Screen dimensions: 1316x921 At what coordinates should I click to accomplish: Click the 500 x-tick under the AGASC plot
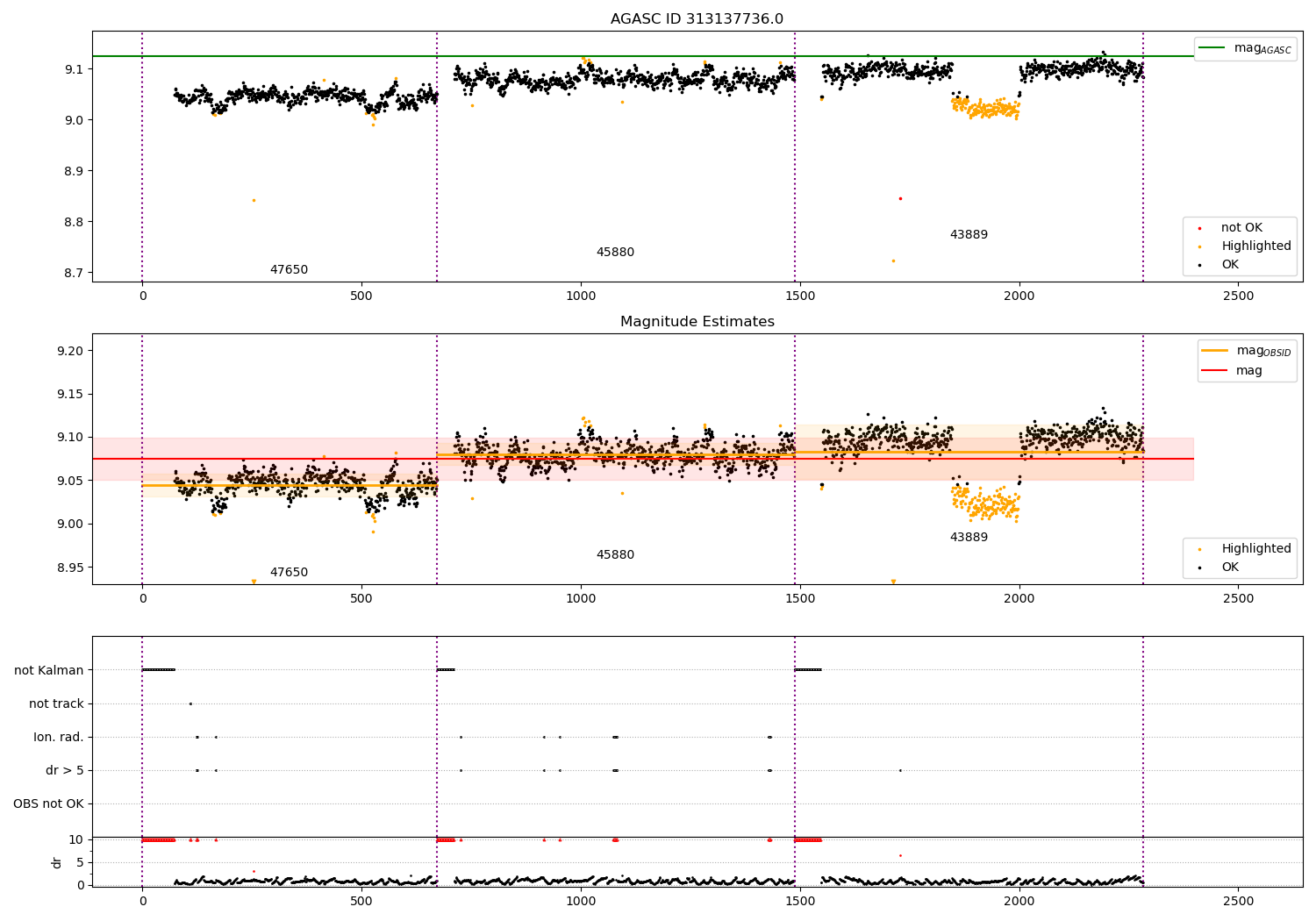pos(361,296)
